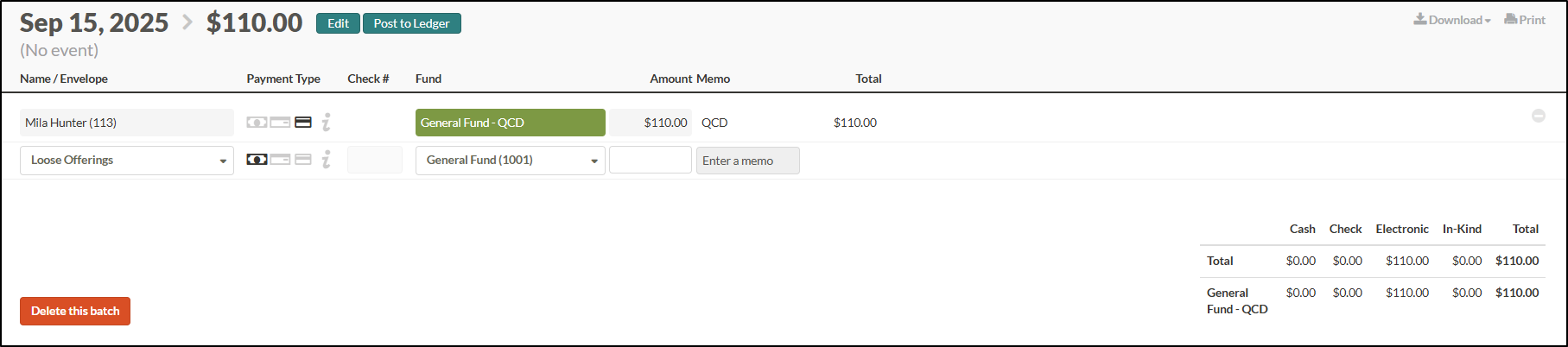Click the Edit button

click(338, 23)
